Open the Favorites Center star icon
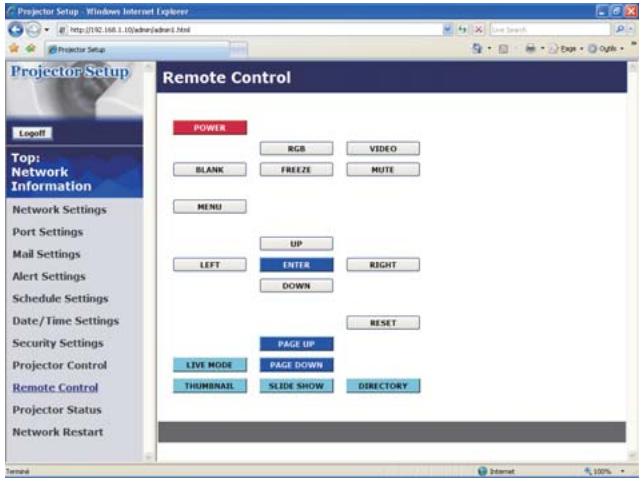This screenshot has height=481, width=642. pyautogui.click(x=14, y=49)
